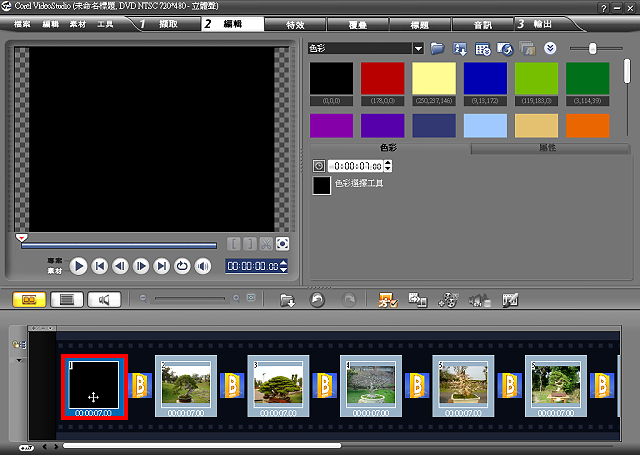Select the magenta-purple color swatch

pyautogui.click(x=331, y=126)
